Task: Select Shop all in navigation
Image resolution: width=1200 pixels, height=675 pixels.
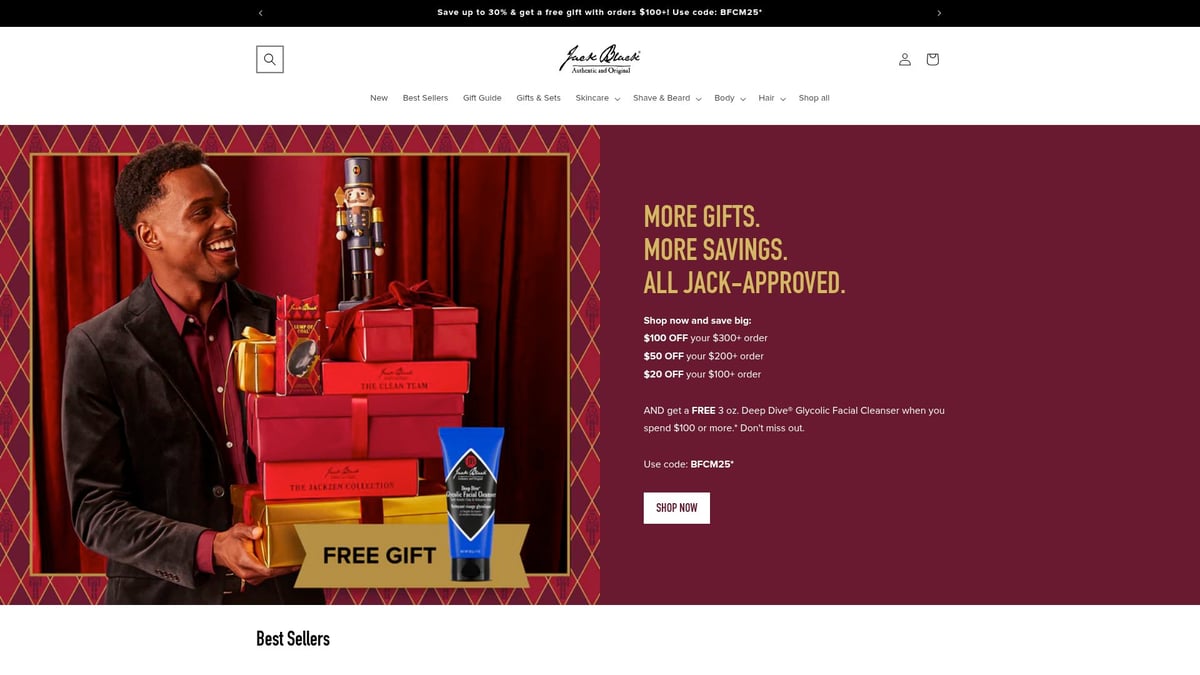Action: tap(814, 98)
